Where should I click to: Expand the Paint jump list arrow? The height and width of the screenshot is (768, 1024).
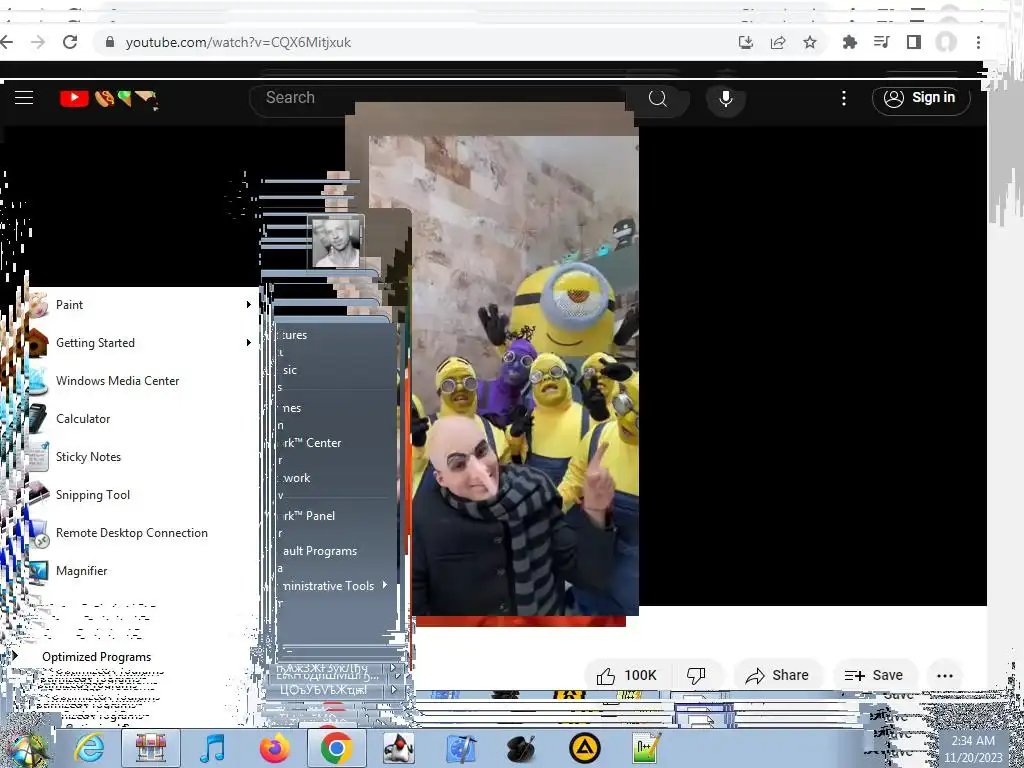pyautogui.click(x=248, y=304)
